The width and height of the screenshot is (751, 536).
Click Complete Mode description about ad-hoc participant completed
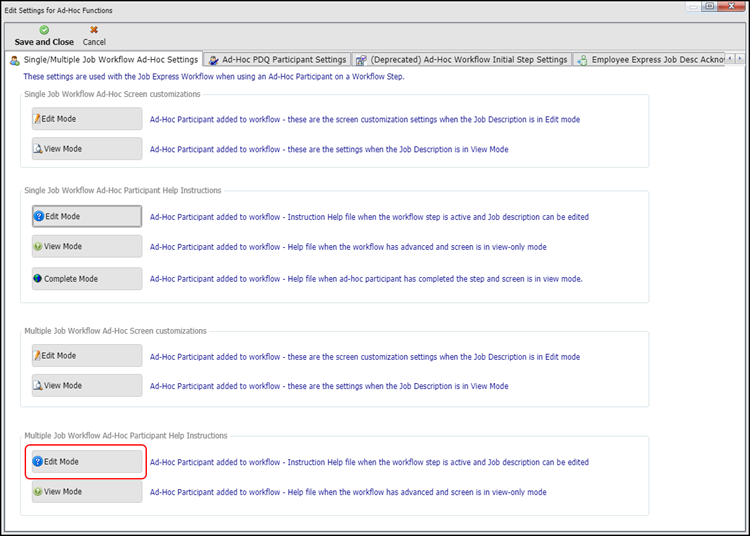(x=366, y=279)
